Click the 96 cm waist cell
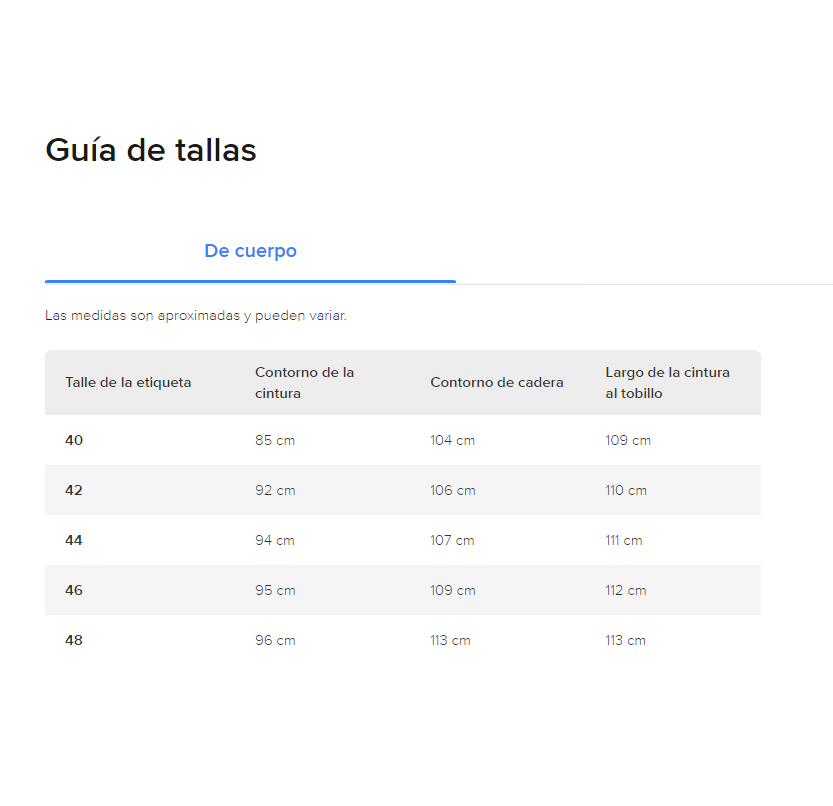This screenshot has height=806, width=833. (x=275, y=640)
